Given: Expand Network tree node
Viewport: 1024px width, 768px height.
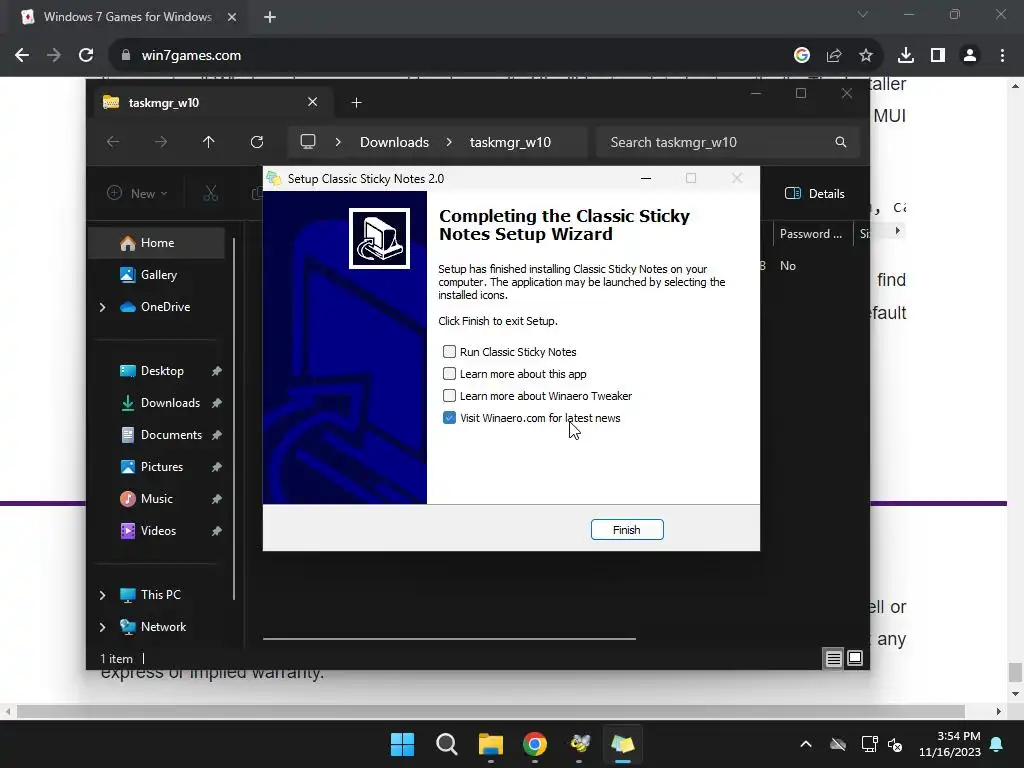Looking at the screenshot, I should [x=103, y=627].
